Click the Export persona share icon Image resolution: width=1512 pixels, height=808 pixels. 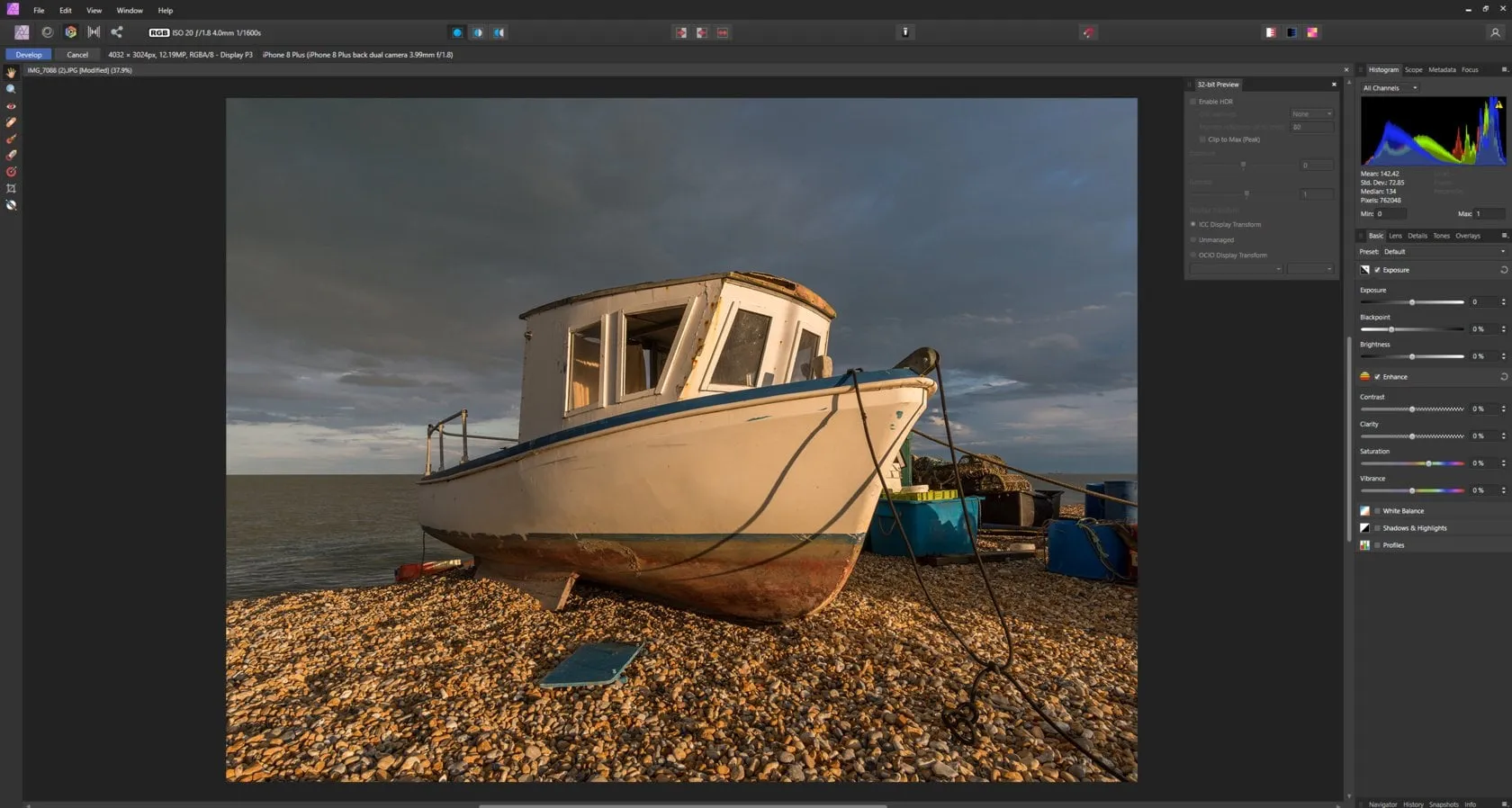[117, 32]
